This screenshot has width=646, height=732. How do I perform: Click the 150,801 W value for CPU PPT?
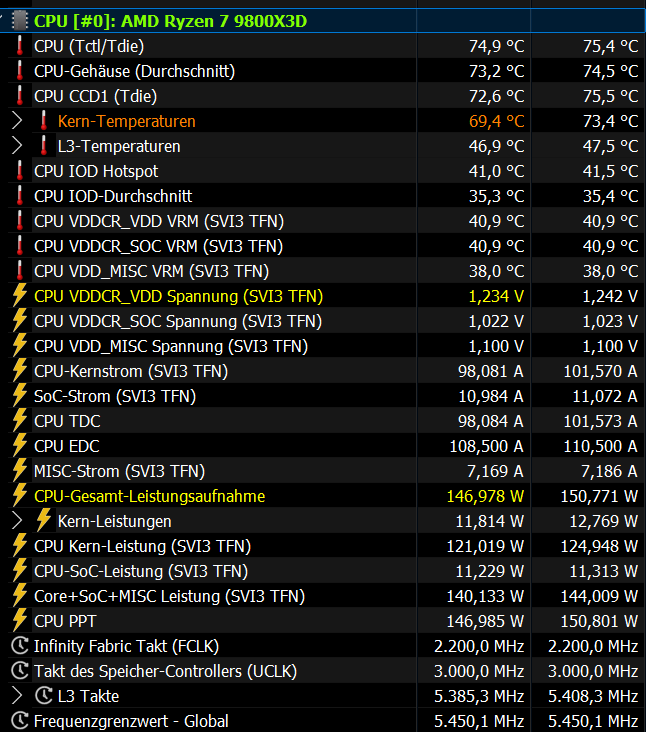tap(599, 621)
